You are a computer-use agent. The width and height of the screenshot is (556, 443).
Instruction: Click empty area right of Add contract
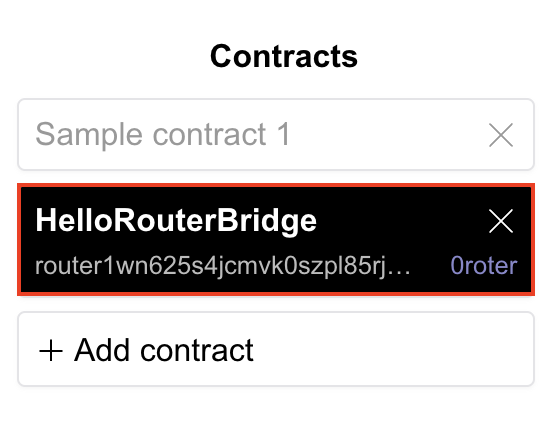[x=390, y=350]
